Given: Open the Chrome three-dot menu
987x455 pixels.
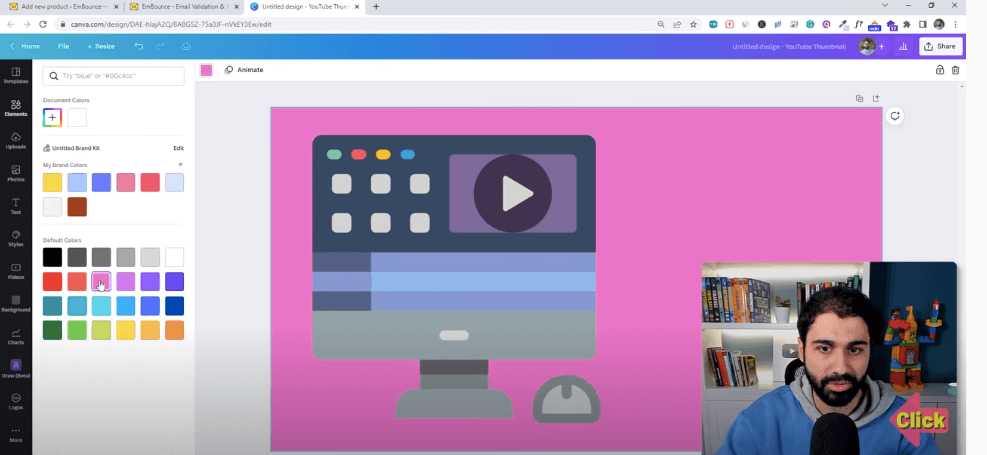Looking at the screenshot, I should [x=956, y=25].
